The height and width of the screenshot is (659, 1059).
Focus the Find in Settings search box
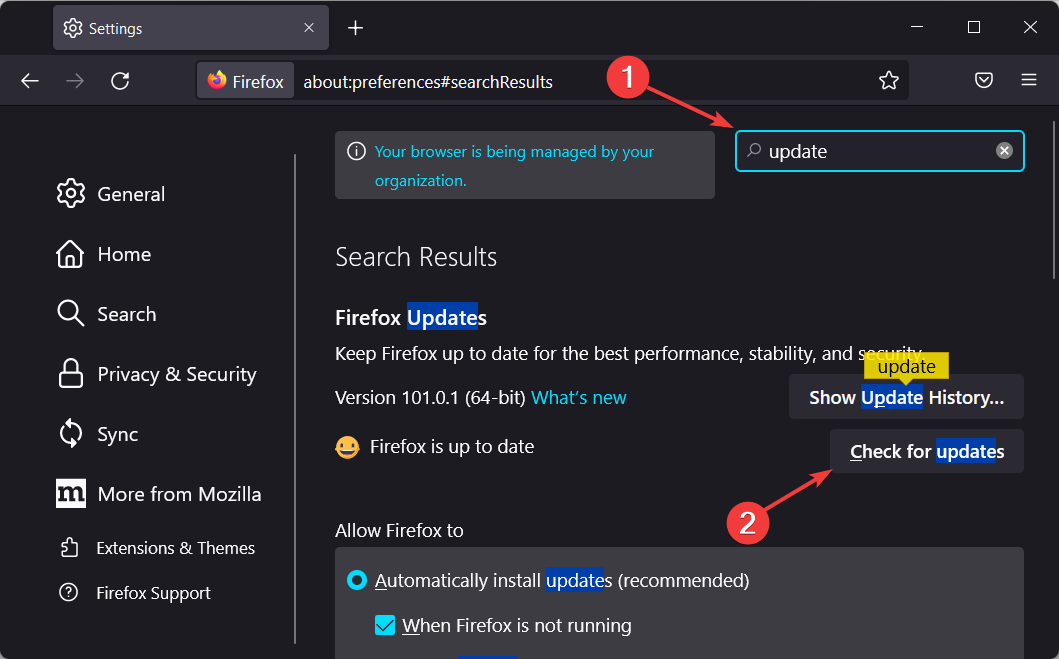click(x=879, y=151)
